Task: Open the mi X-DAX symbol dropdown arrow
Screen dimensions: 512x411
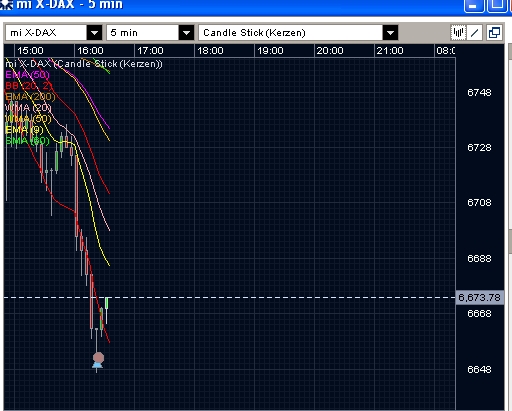Action: pyautogui.click(x=94, y=33)
